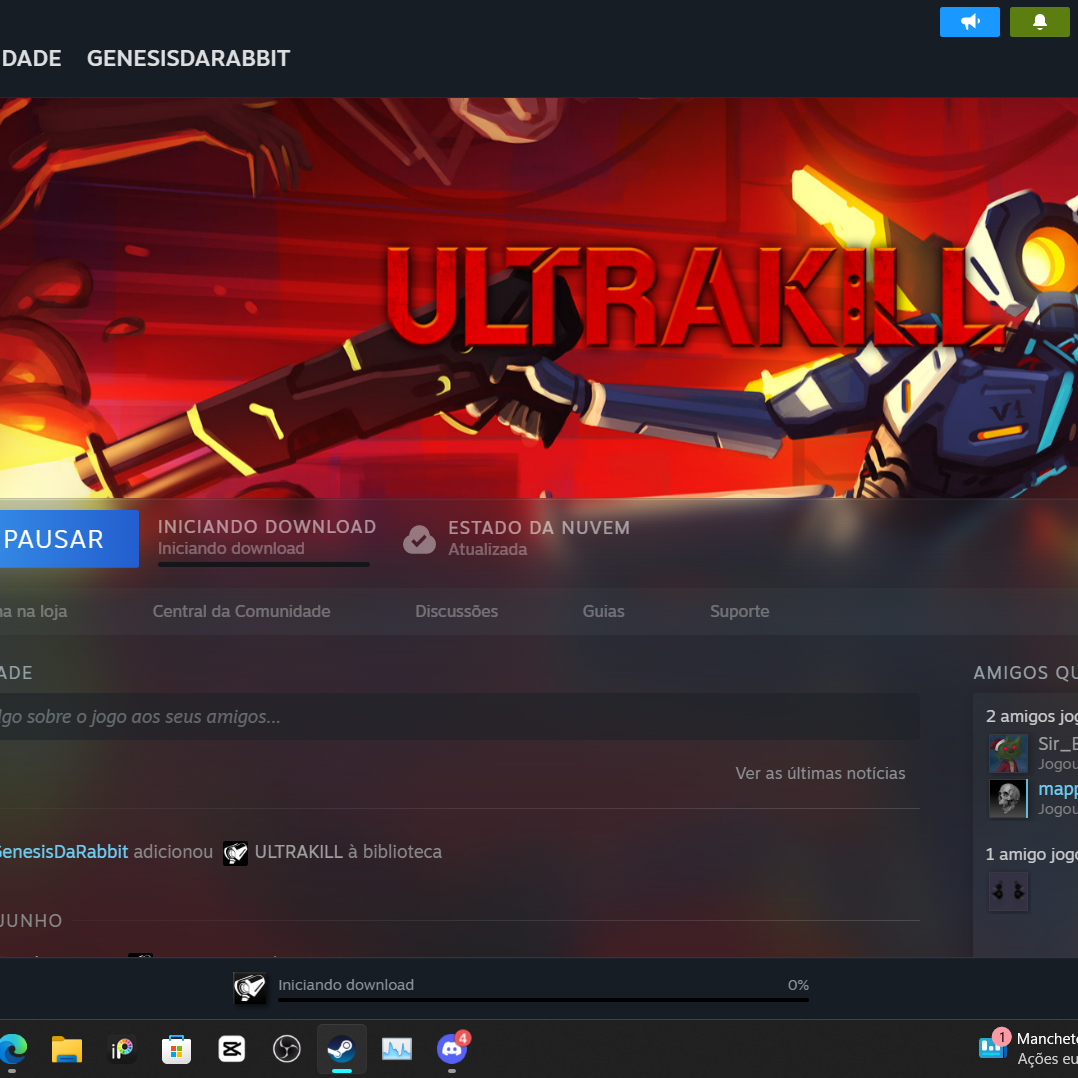Go to Central da Comunidade tab
The height and width of the screenshot is (1078, 1078).
241,611
